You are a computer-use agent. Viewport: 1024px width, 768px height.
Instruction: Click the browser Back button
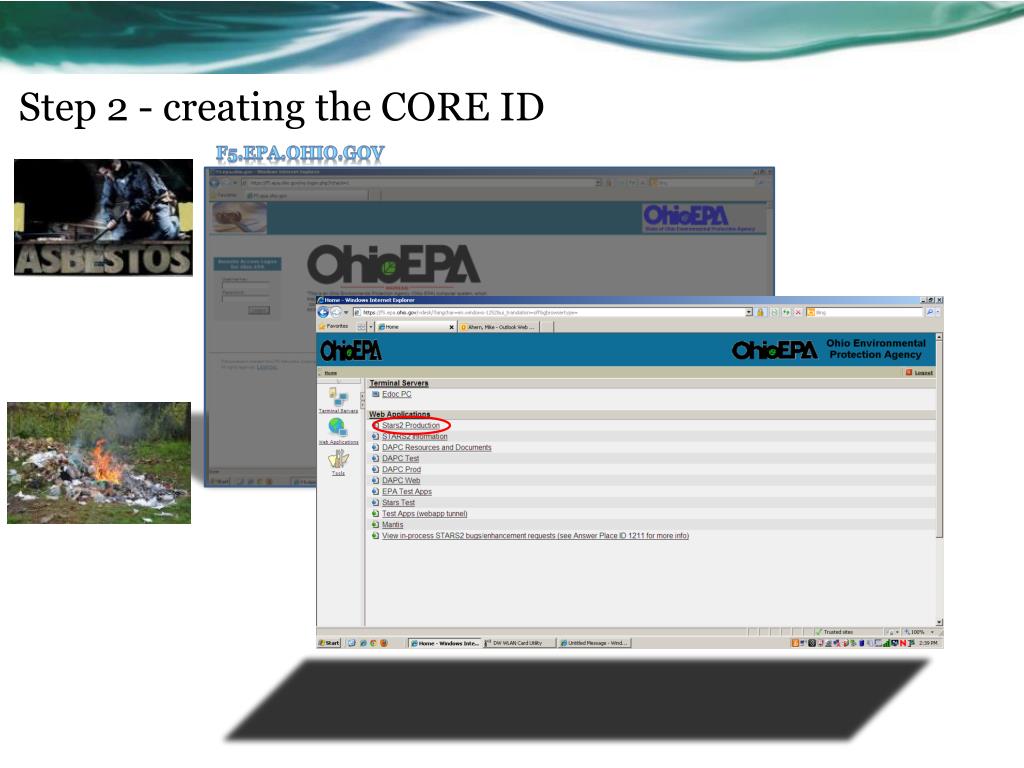(323, 312)
